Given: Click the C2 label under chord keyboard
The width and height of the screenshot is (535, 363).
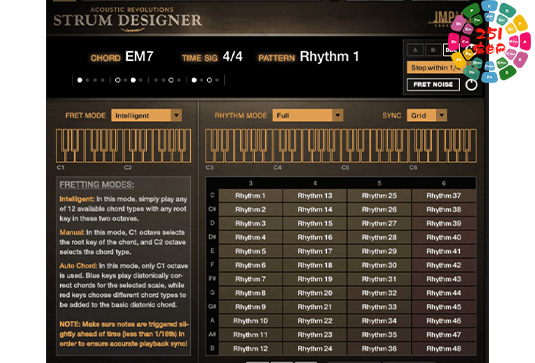Looking at the screenshot, I should pyautogui.click(x=128, y=168).
